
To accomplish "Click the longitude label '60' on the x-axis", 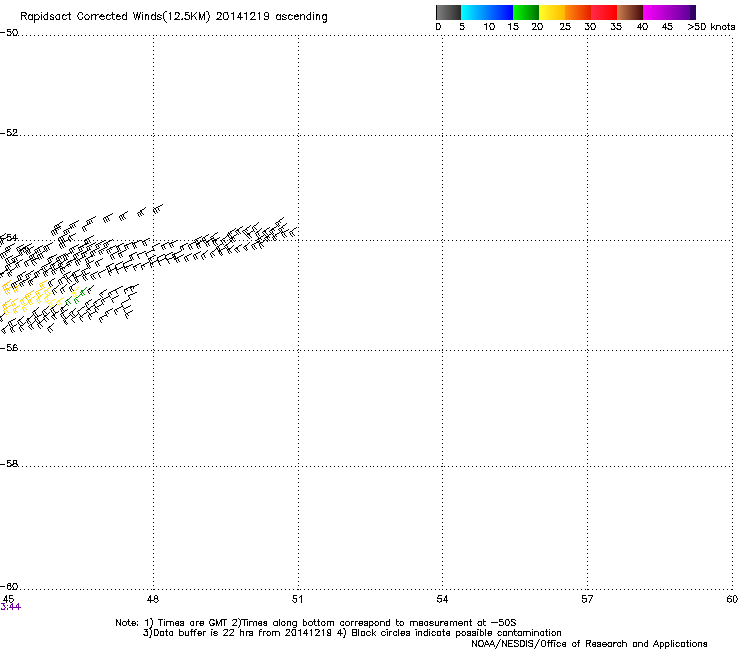I will click(x=732, y=599).
